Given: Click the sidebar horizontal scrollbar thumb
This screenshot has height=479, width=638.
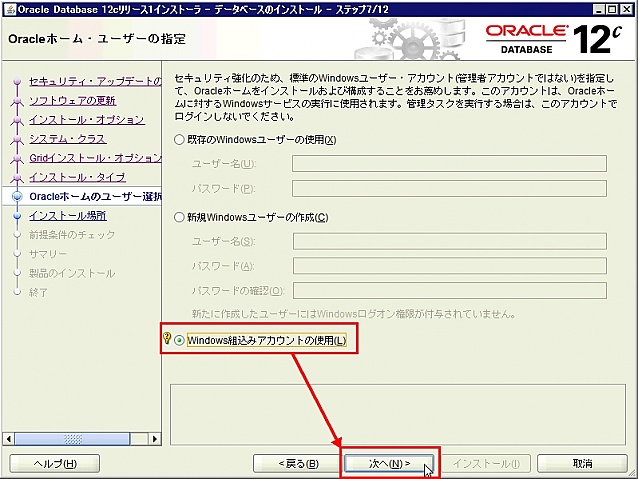Looking at the screenshot, I should 72,439.
